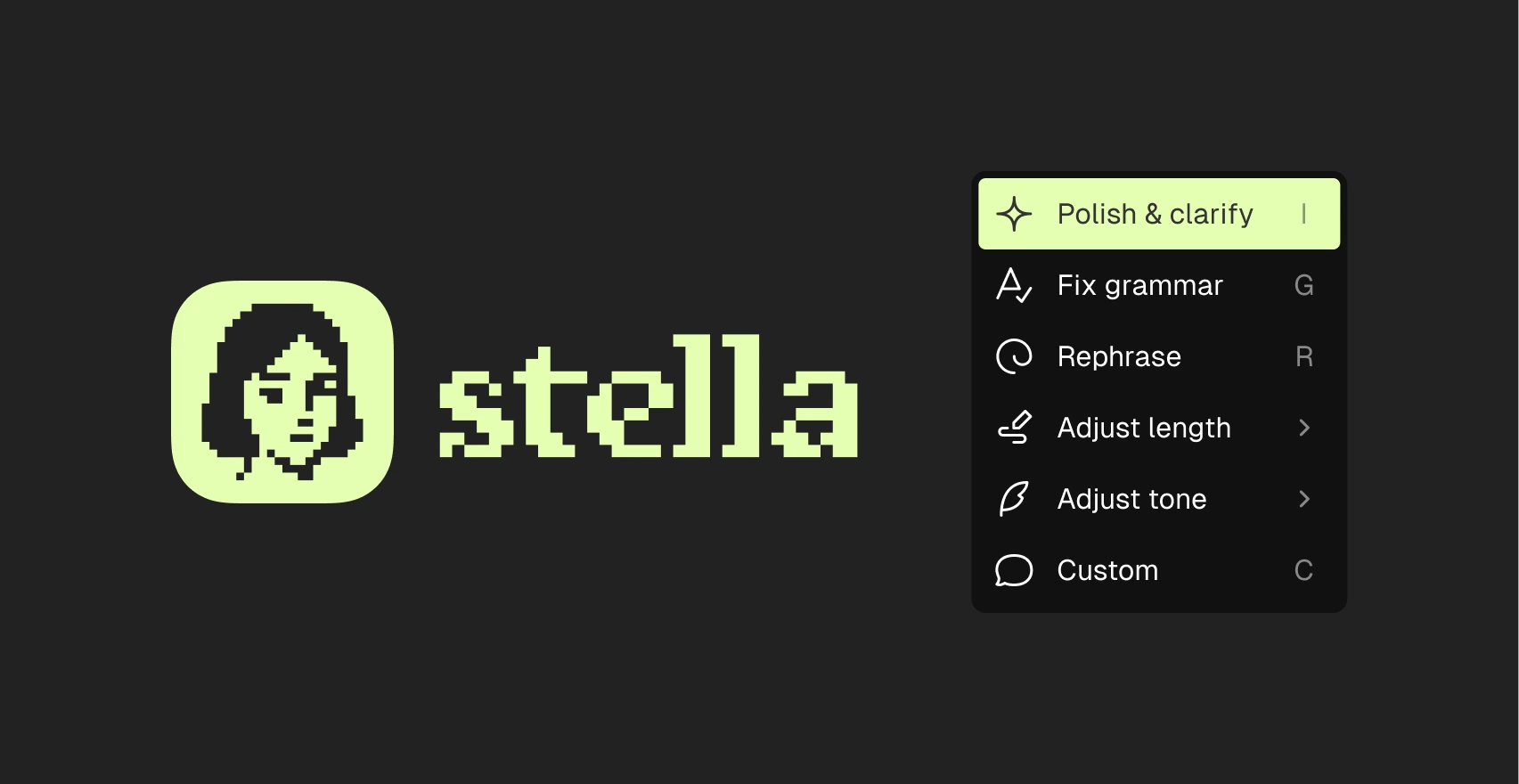Viewport: 1519px width, 784px height.
Task: Open the Adjust tone menu entry
Action: 1131,499
